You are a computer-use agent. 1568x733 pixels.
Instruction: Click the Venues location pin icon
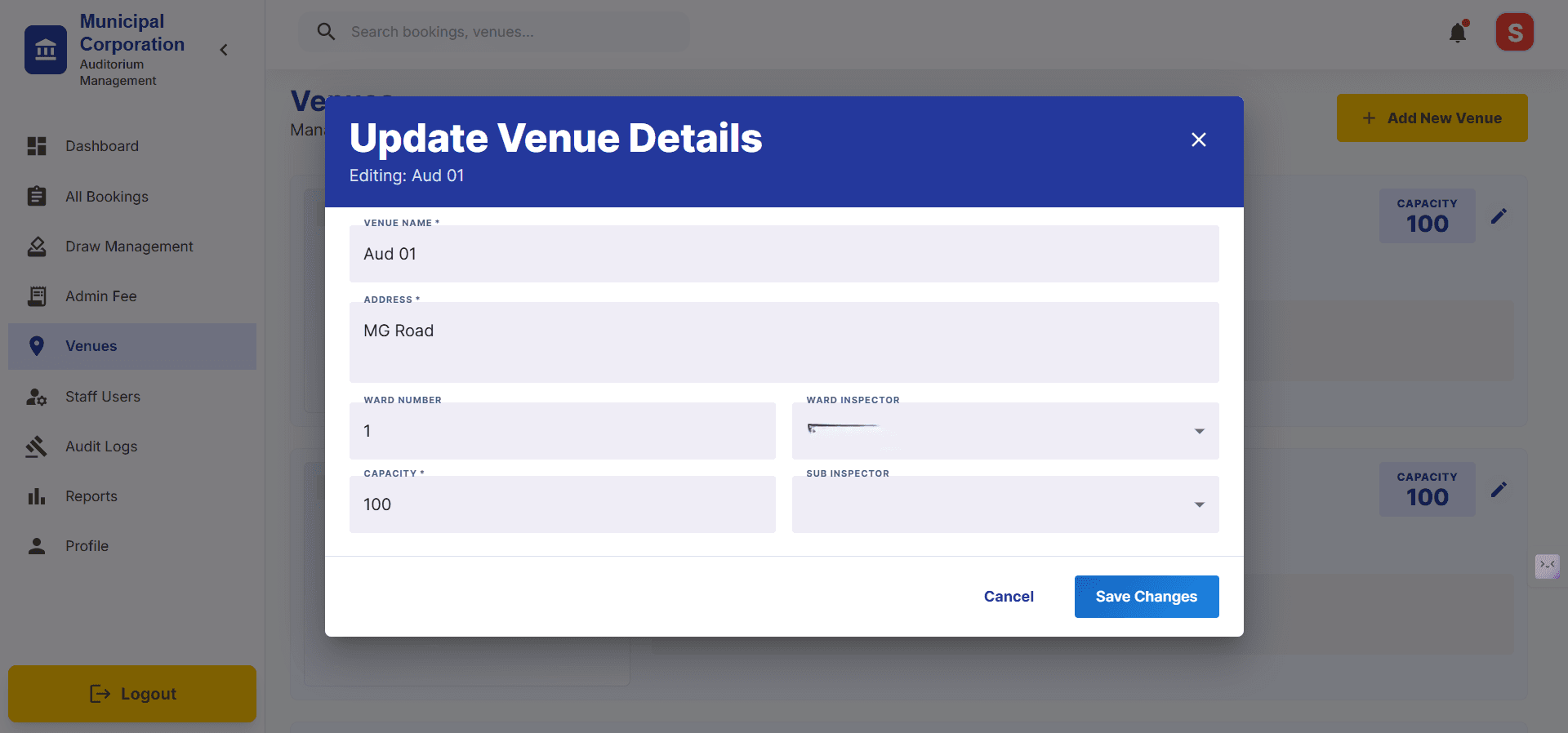[x=37, y=346]
